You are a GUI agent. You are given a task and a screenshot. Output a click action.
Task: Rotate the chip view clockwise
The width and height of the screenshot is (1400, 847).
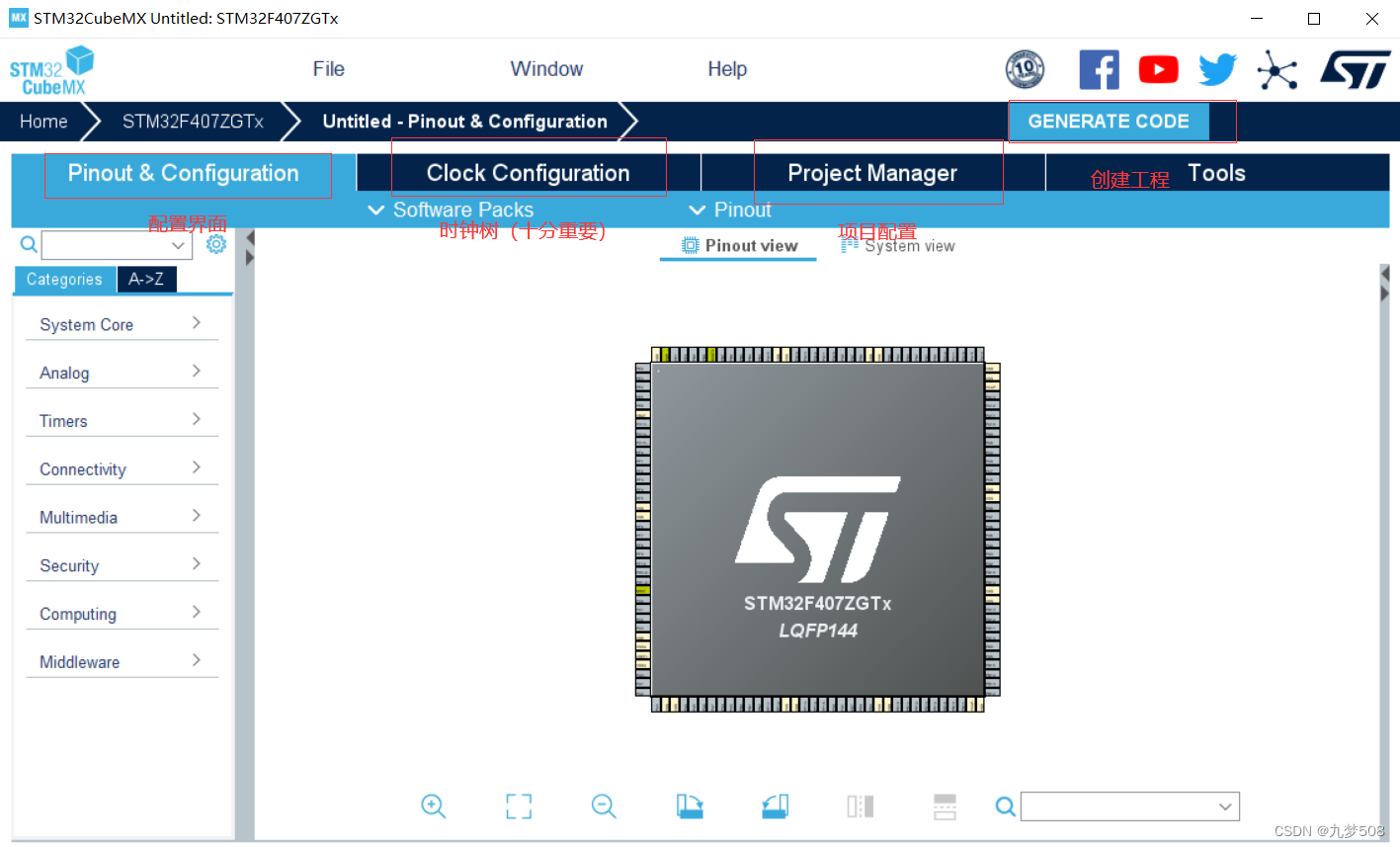pyautogui.click(x=690, y=806)
